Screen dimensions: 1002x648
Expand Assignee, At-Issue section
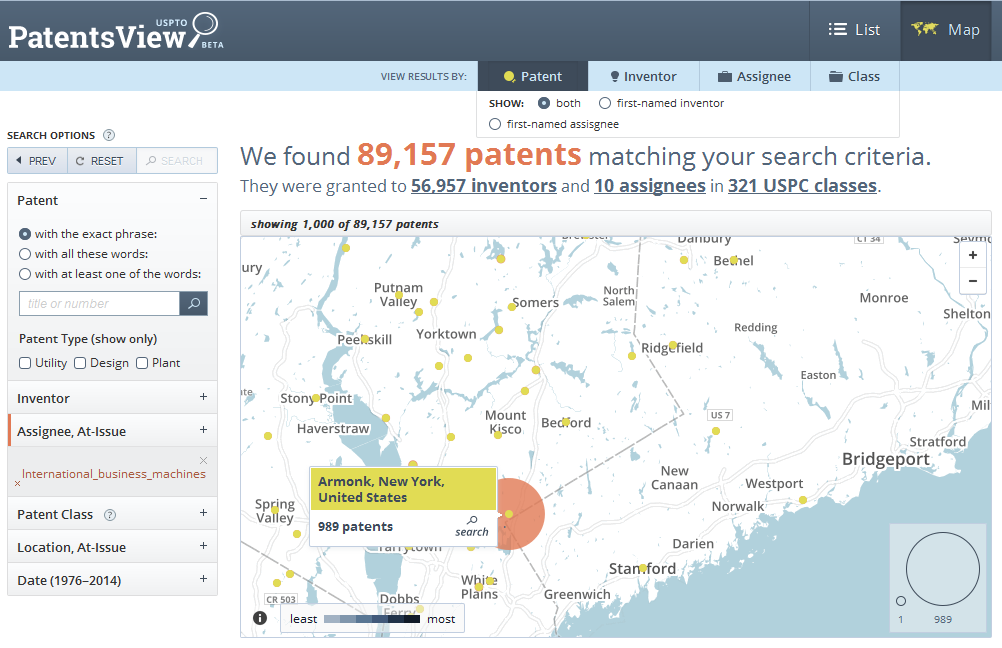203,430
